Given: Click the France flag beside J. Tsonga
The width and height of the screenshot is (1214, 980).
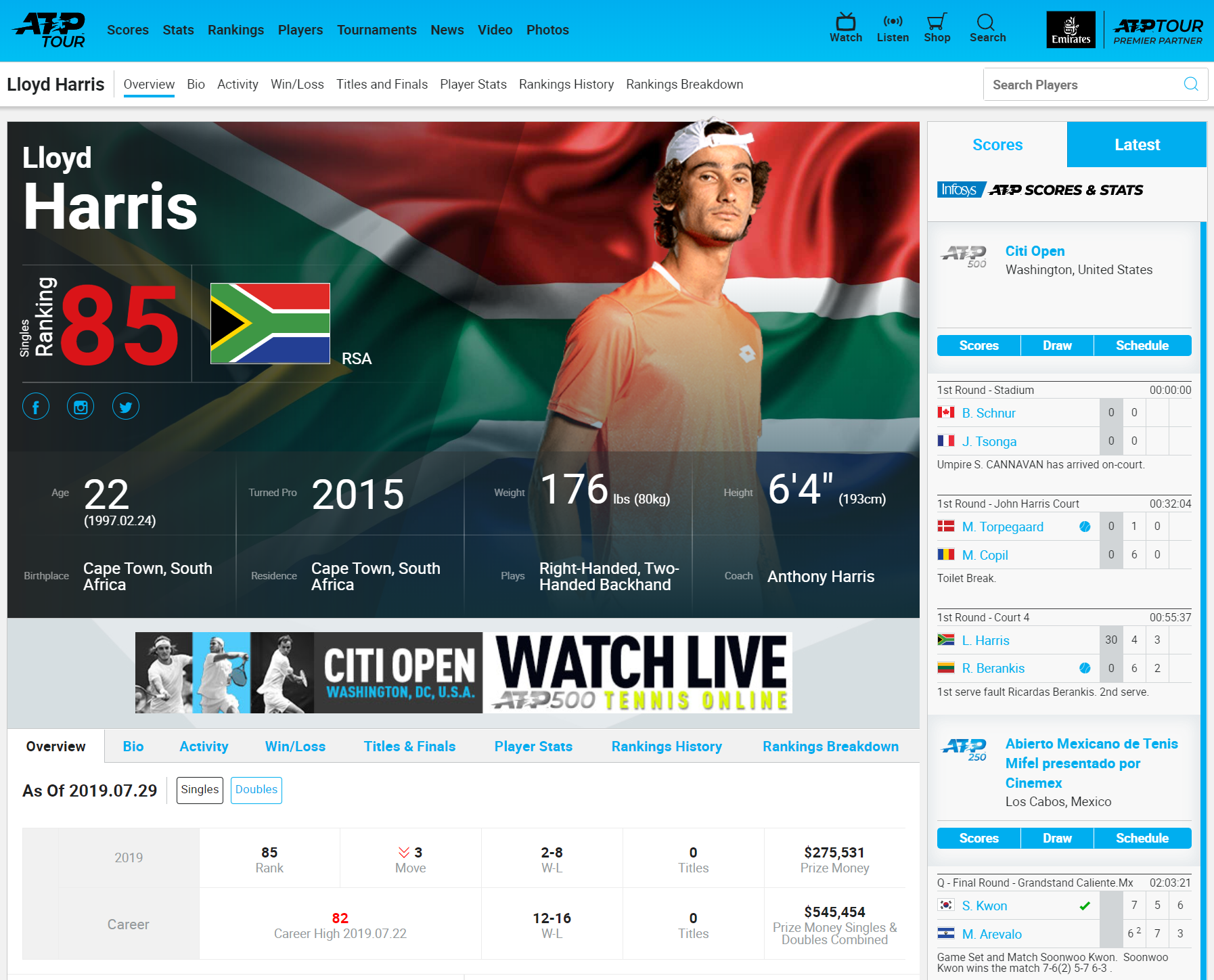Looking at the screenshot, I should coord(946,441).
